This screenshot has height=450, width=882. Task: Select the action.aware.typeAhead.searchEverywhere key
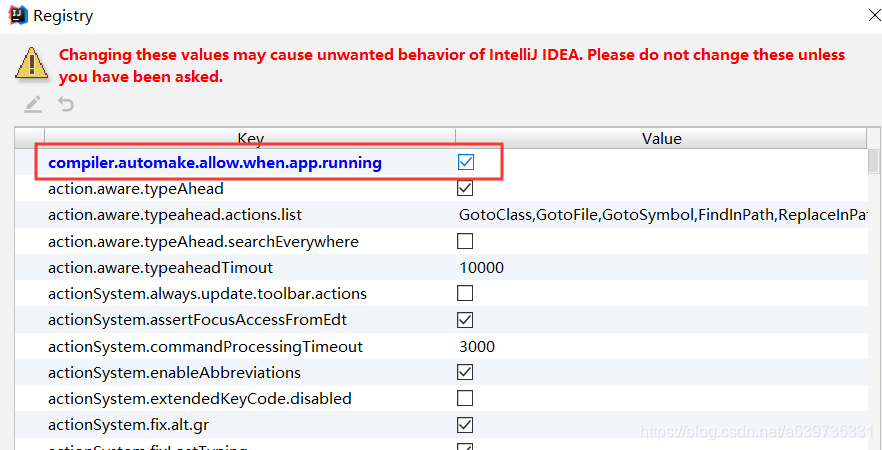204,241
